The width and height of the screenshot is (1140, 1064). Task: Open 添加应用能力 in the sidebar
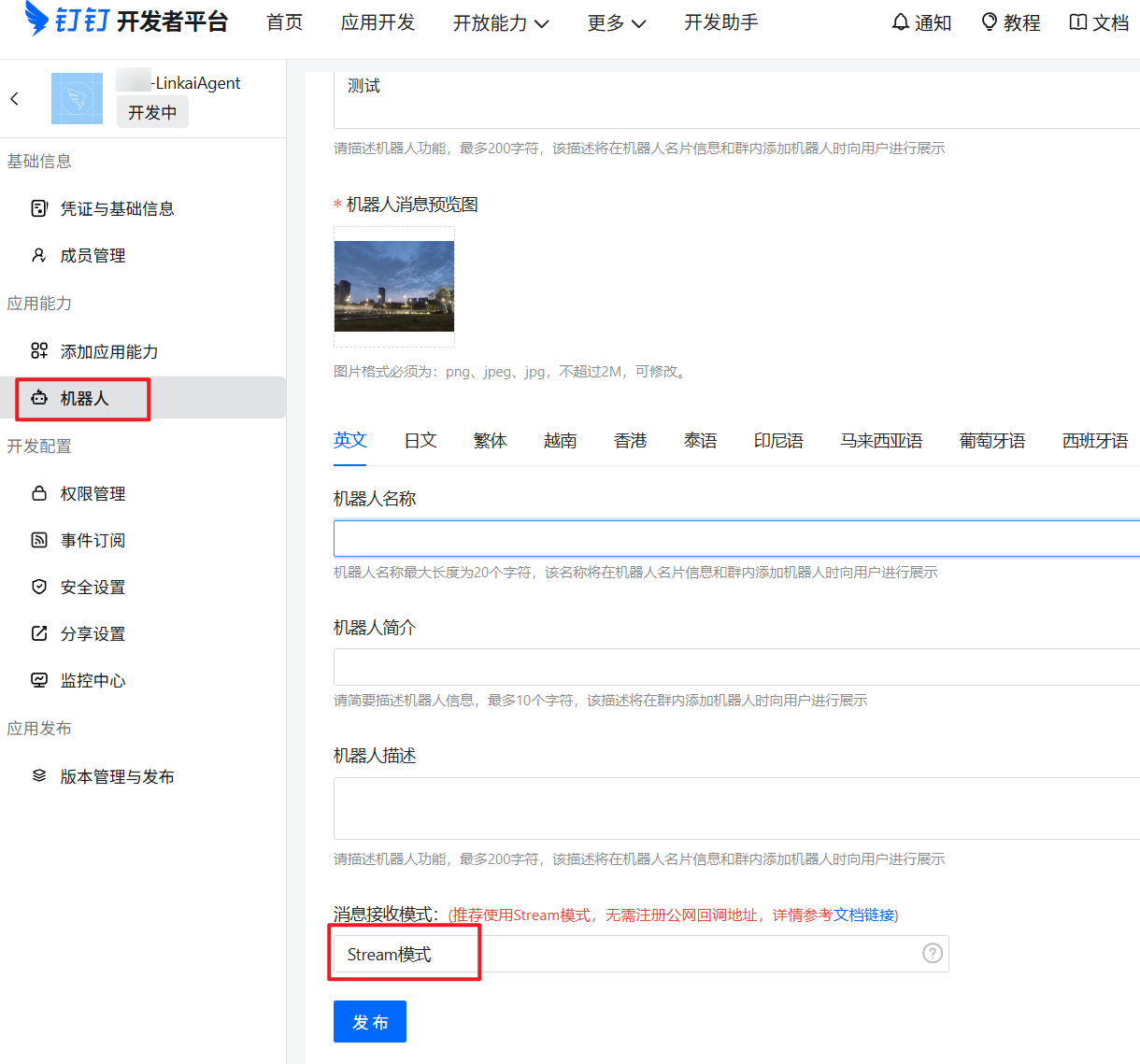coord(108,351)
